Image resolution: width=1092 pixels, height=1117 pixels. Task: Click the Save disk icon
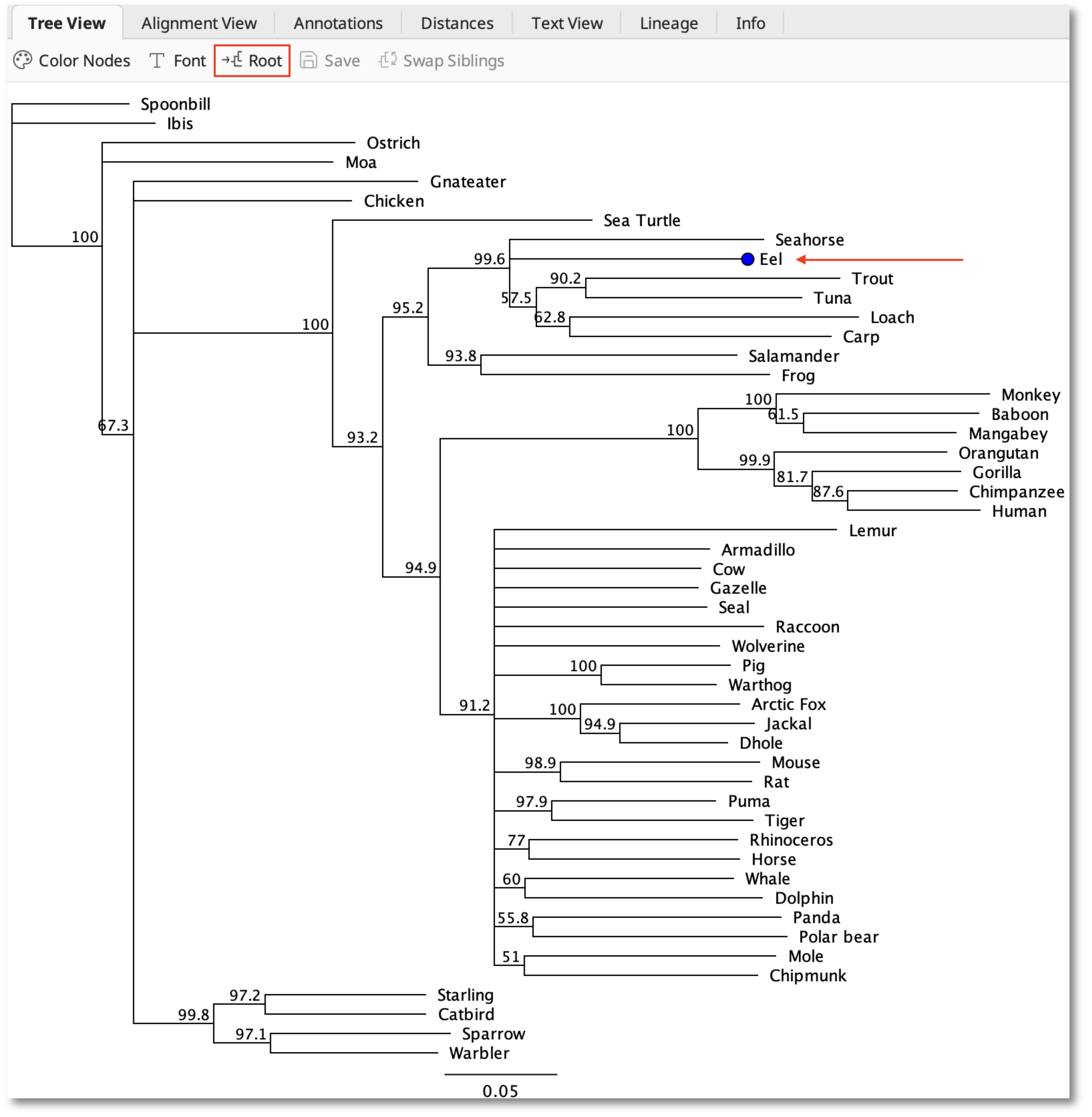tap(309, 60)
